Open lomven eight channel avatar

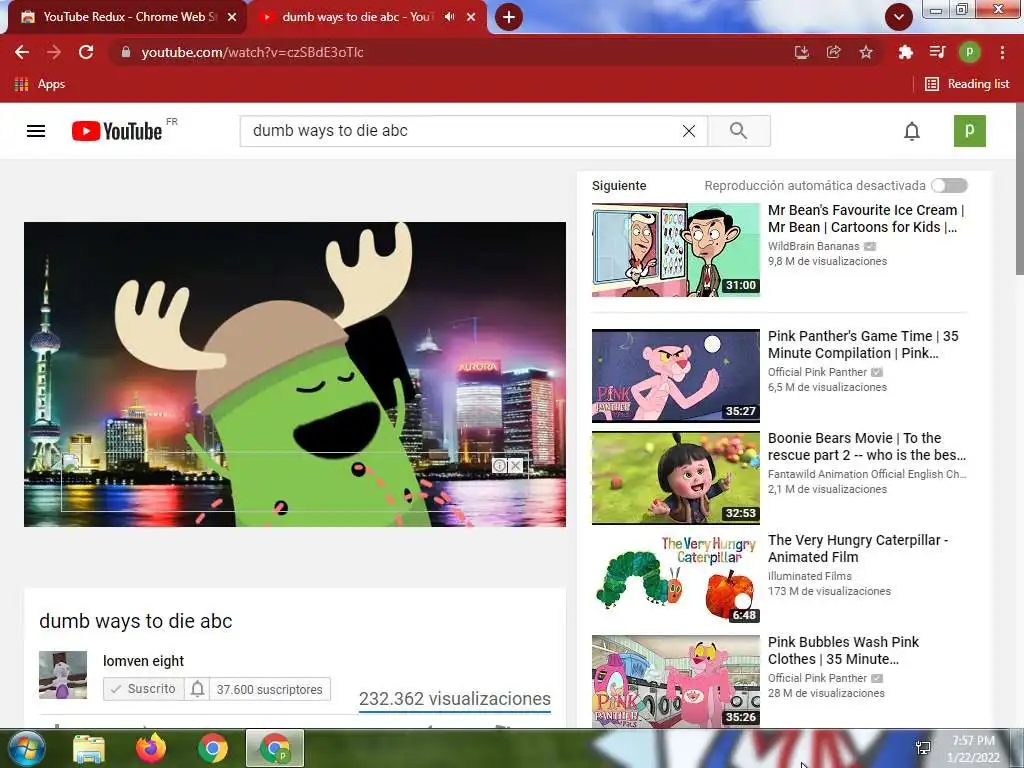63,675
